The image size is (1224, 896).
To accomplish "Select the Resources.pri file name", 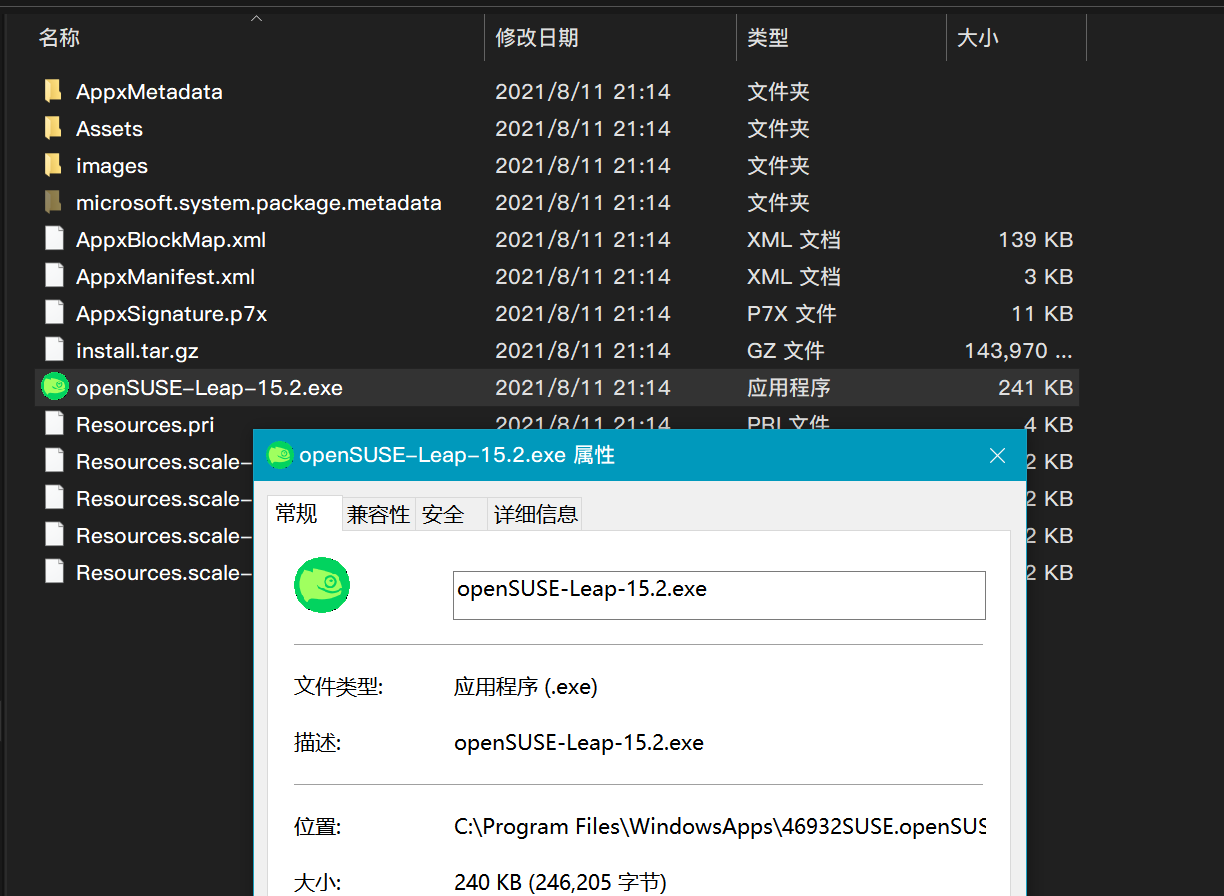I will 145,425.
